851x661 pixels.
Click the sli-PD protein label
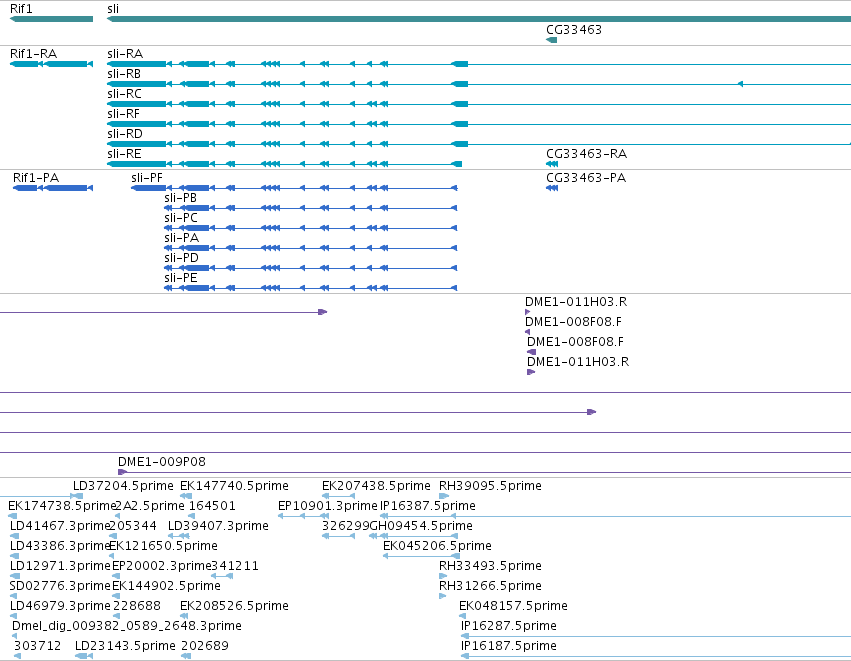pyautogui.click(x=181, y=258)
